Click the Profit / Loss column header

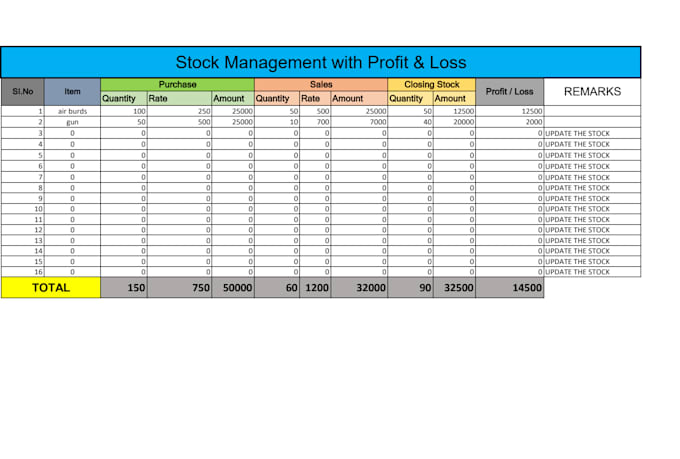(509, 92)
